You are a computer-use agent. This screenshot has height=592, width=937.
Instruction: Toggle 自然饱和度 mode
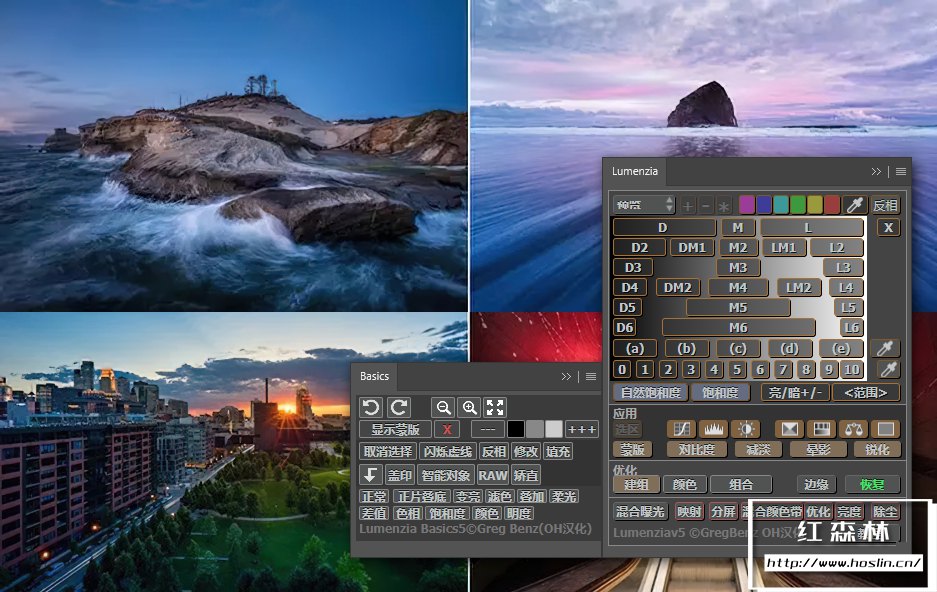point(651,392)
